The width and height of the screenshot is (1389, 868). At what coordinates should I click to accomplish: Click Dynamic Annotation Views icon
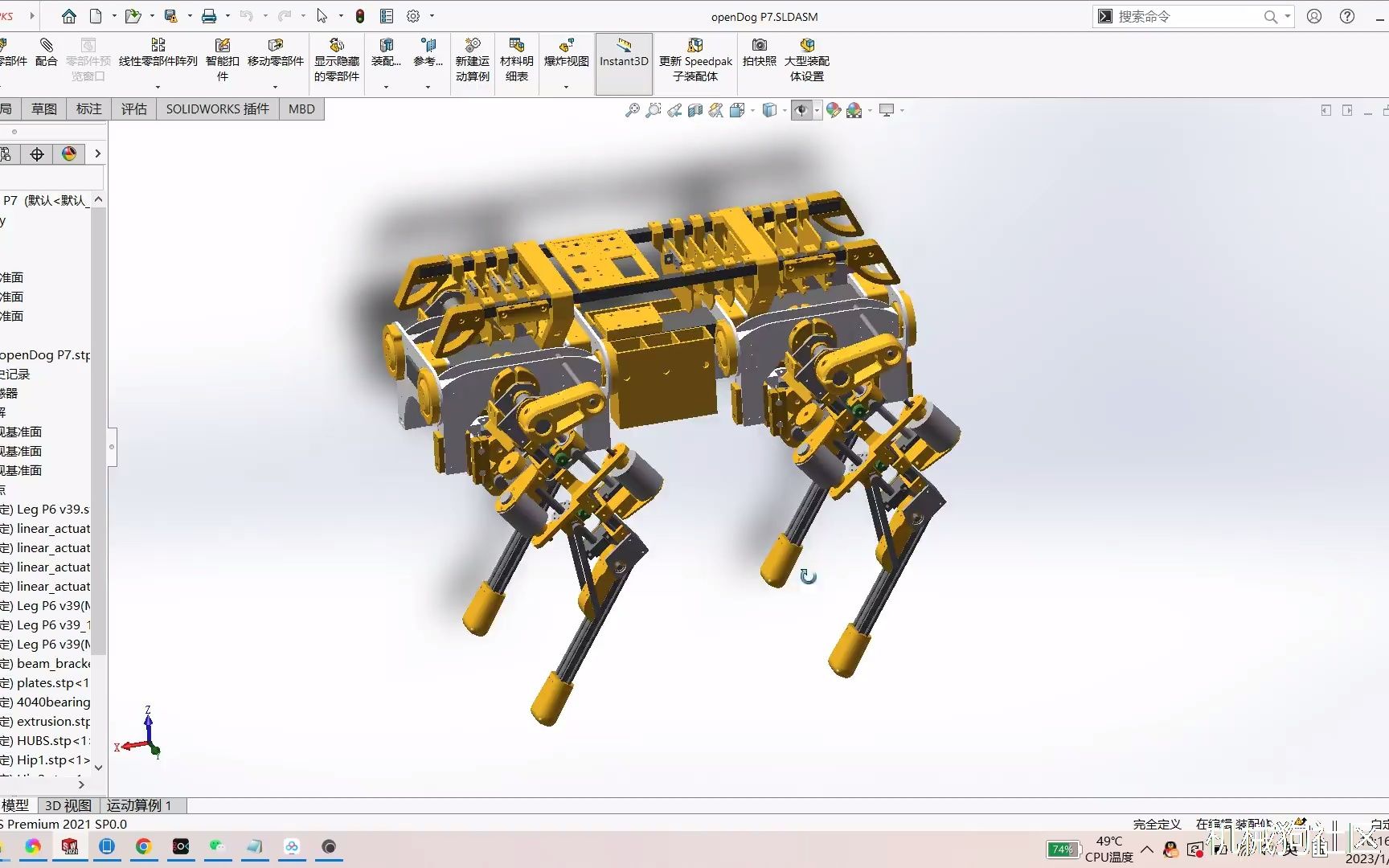[716, 110]
